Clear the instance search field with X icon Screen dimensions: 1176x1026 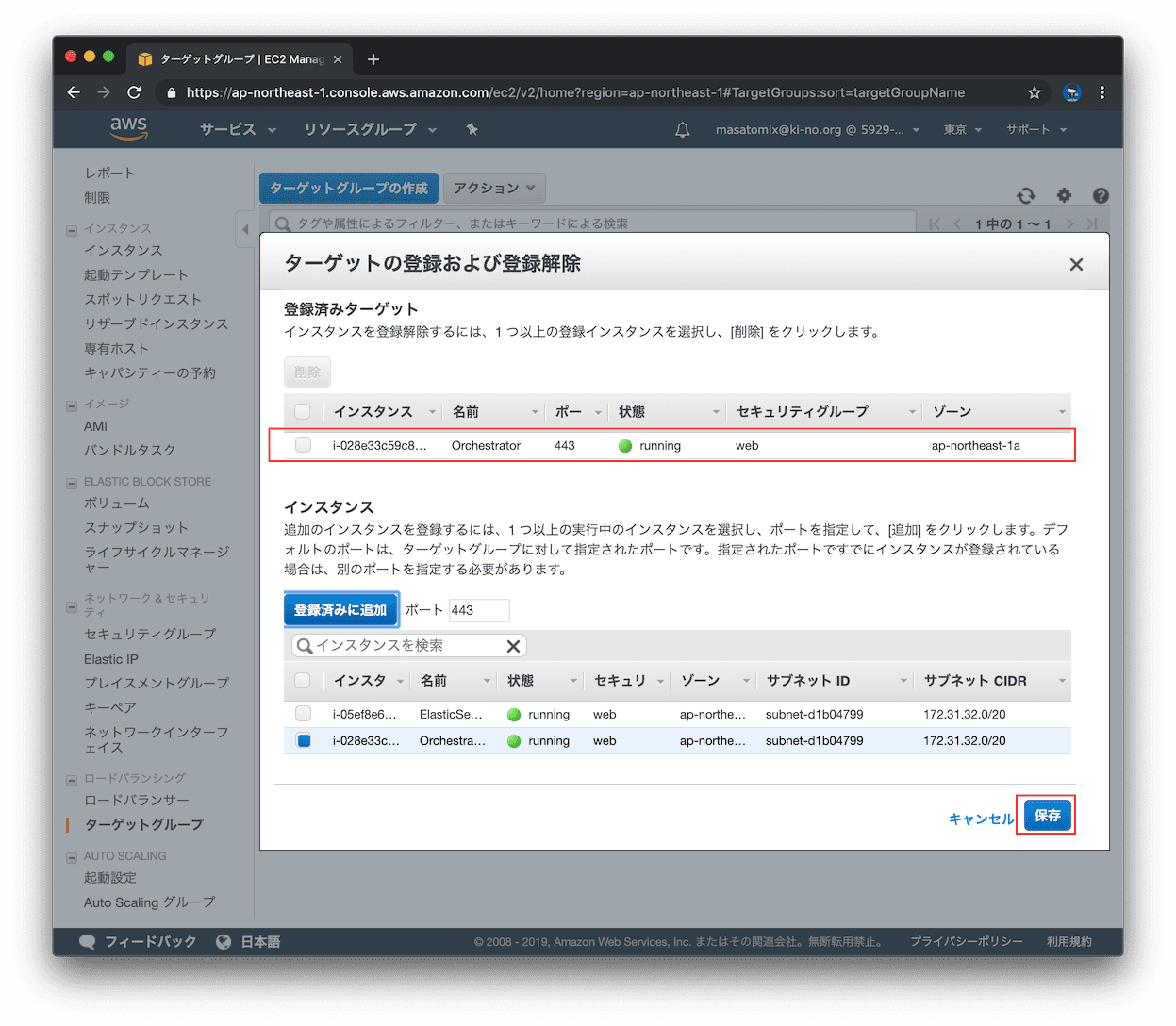tap(513, 646)
